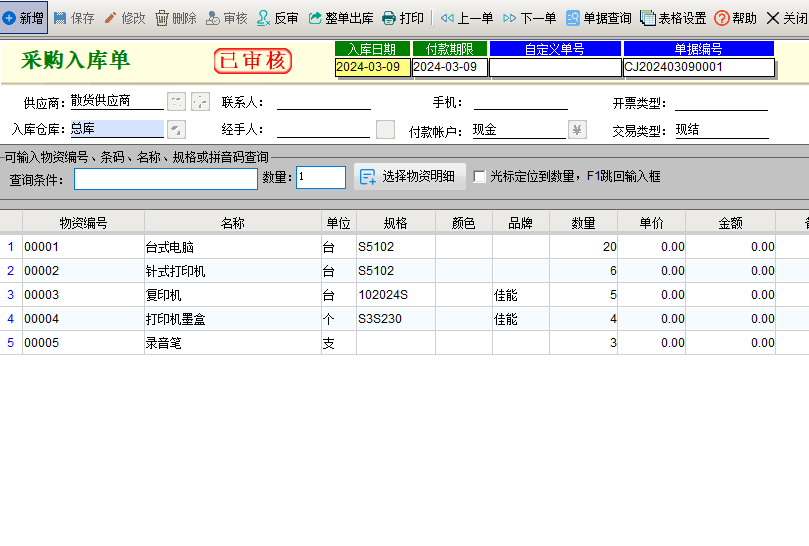Click the 付款帐户 field 现金
The width and height of the screenshot is (809, 546).
519,130
